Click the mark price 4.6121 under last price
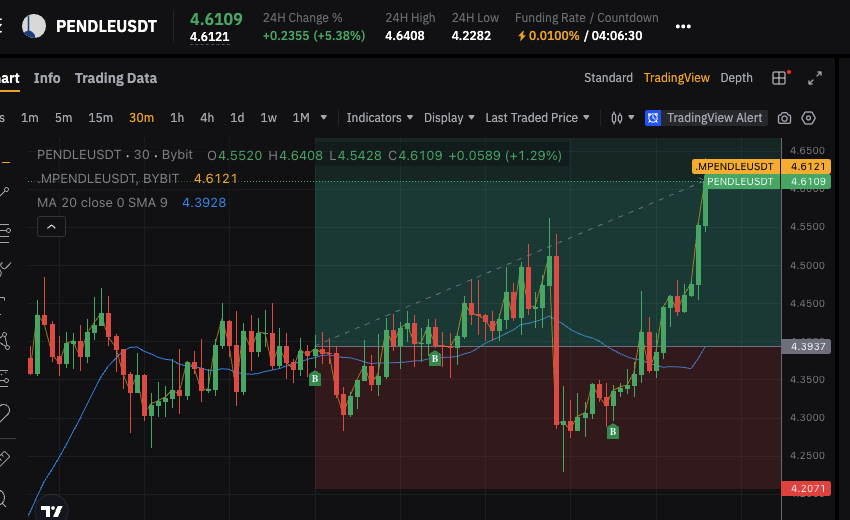This screenshot has width=850, height=520. tap(210, 37)
